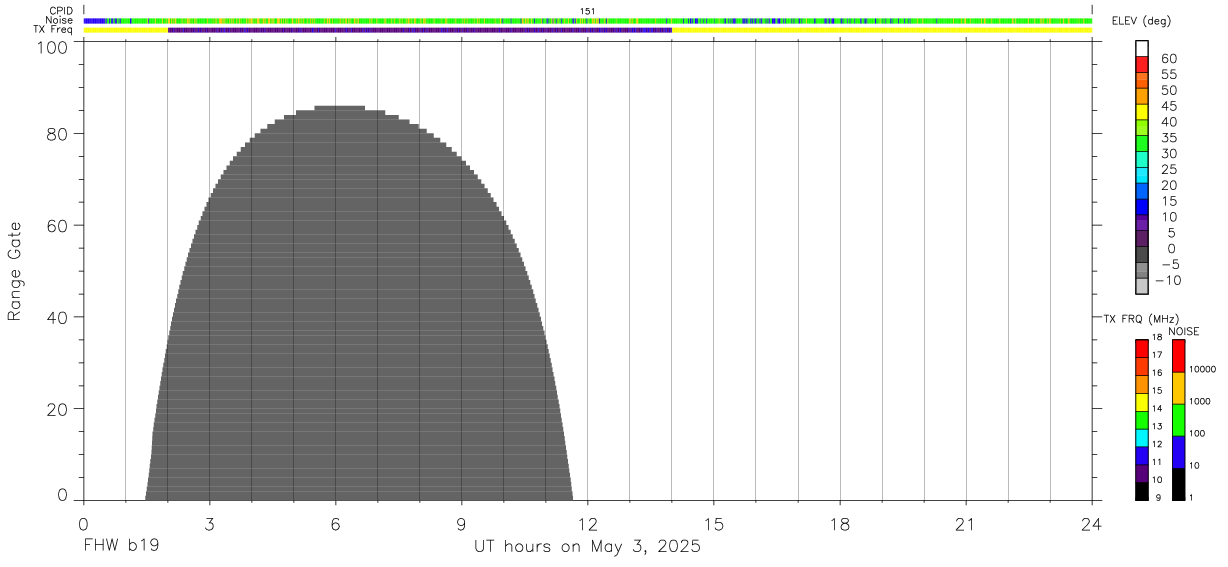Click the x-axis tick label '12'
The height and width of the screenshot is (567, 1228).
point(587,523)
